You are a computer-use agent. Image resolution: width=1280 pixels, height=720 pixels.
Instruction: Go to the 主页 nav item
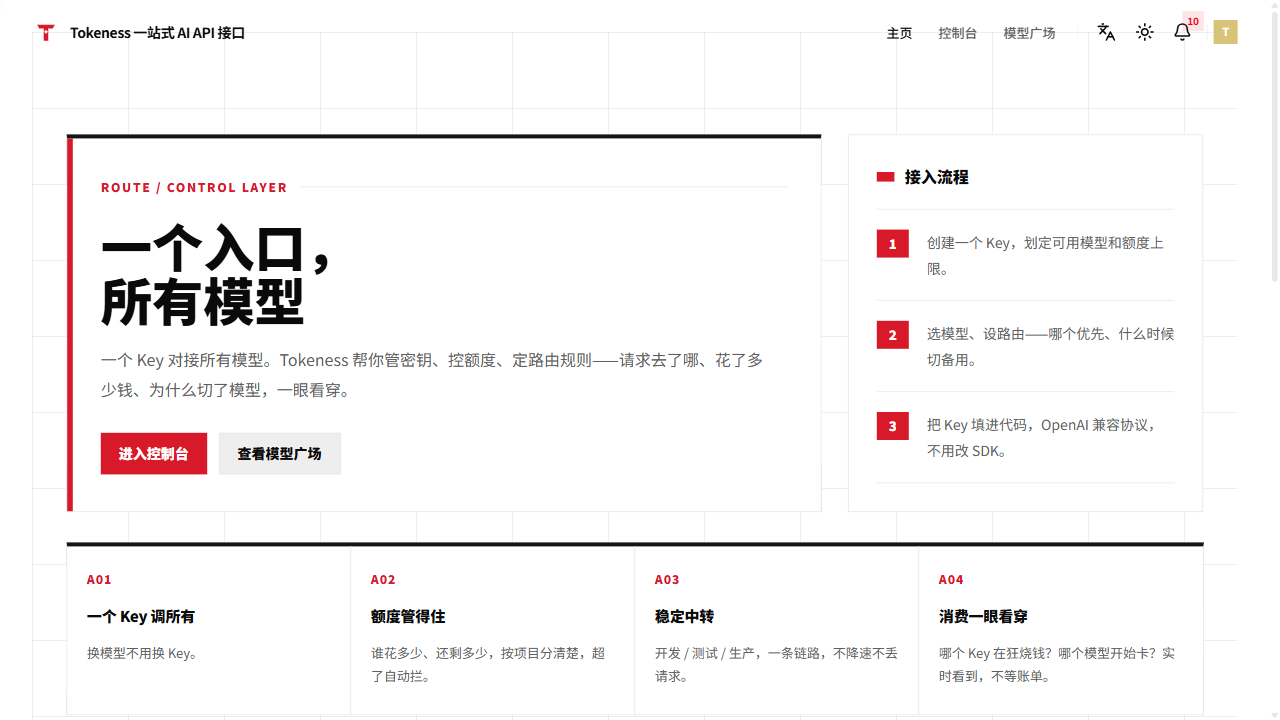point(899,33)
